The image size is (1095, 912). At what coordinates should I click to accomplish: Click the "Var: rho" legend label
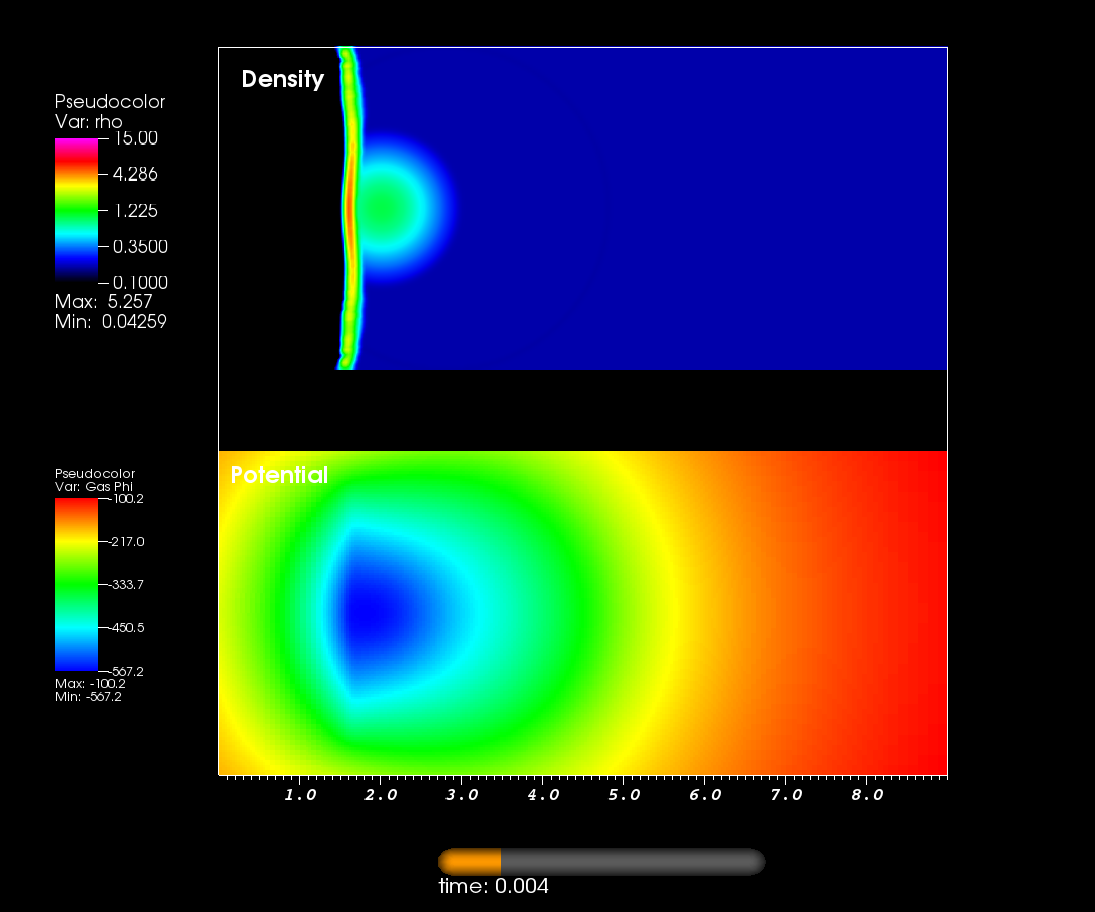coord(88,121)
